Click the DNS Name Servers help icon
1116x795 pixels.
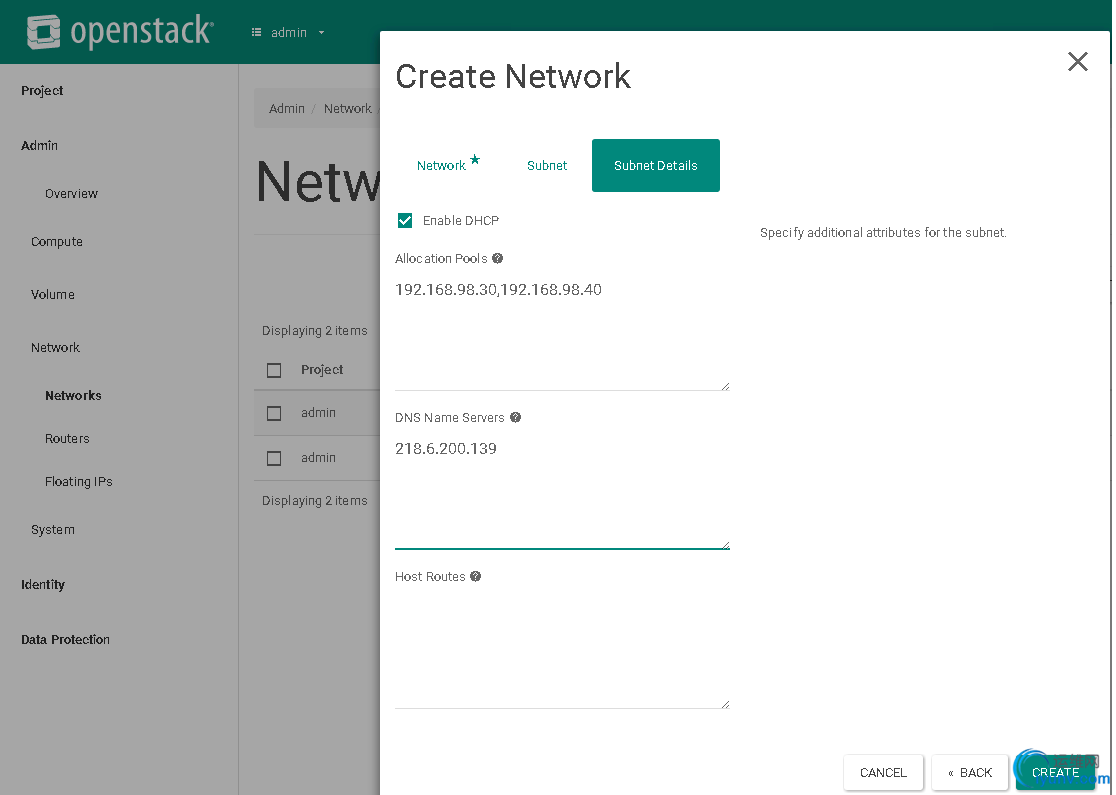(515, 417)
